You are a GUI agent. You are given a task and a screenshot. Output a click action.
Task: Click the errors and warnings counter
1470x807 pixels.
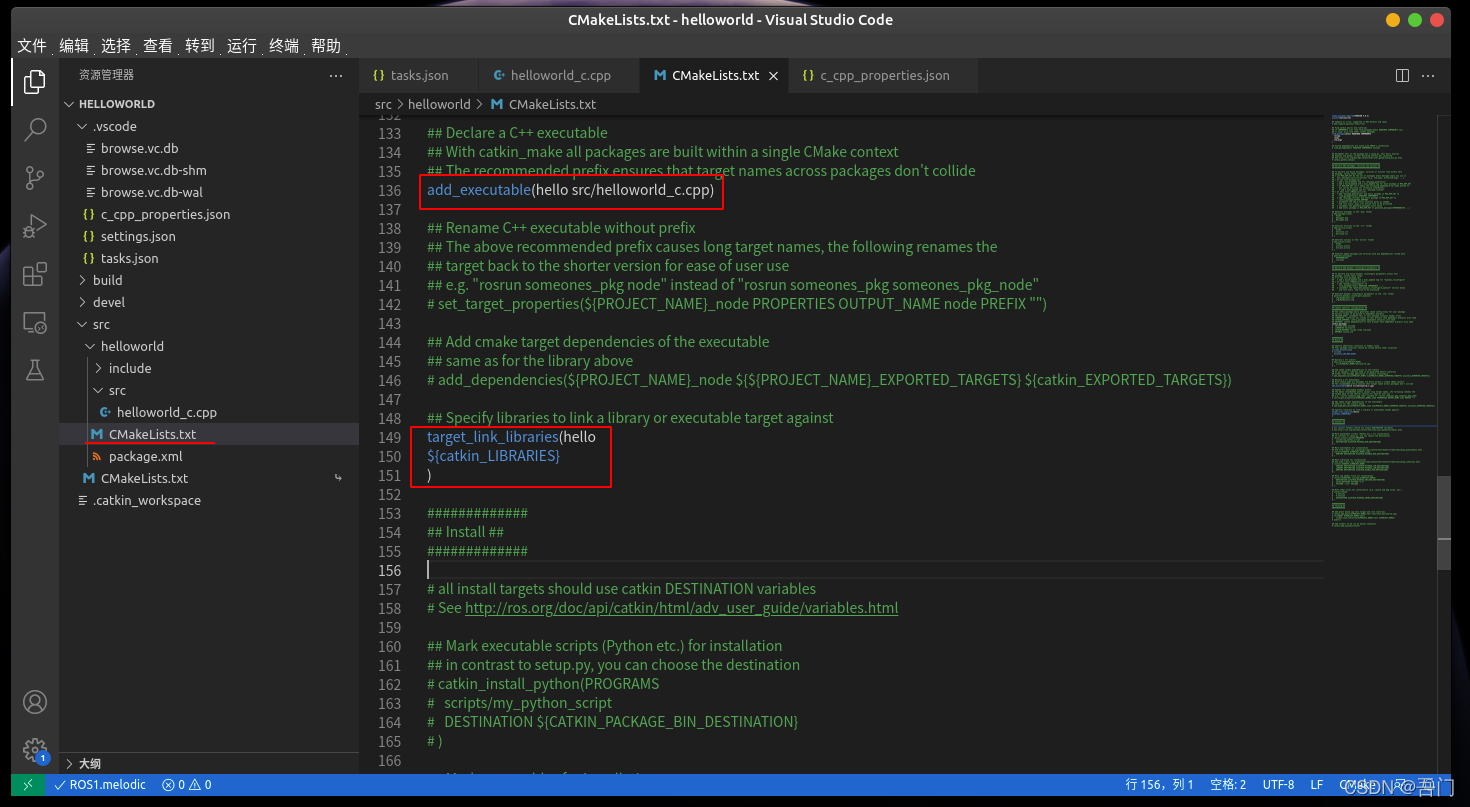(x=186, y=784)
